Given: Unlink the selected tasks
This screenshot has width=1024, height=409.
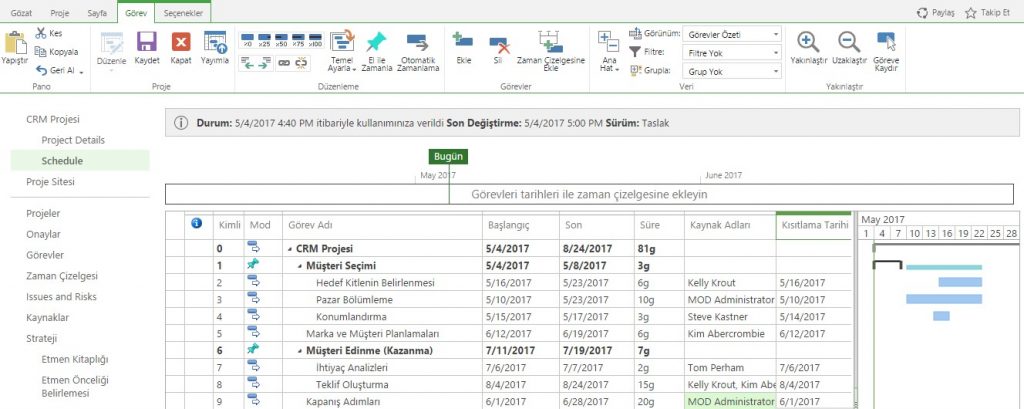Looking at the screenshot, I should coord(301,63).
